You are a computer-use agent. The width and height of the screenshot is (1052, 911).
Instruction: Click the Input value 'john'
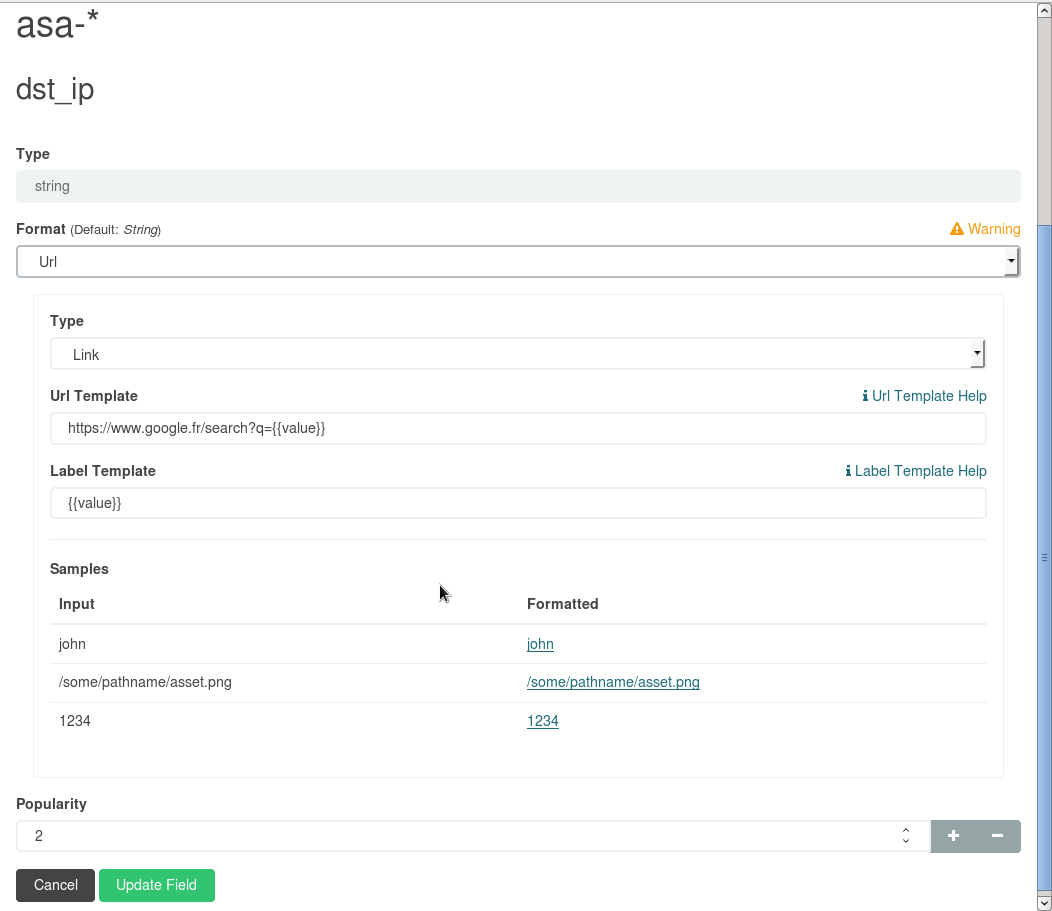point(72,644)
